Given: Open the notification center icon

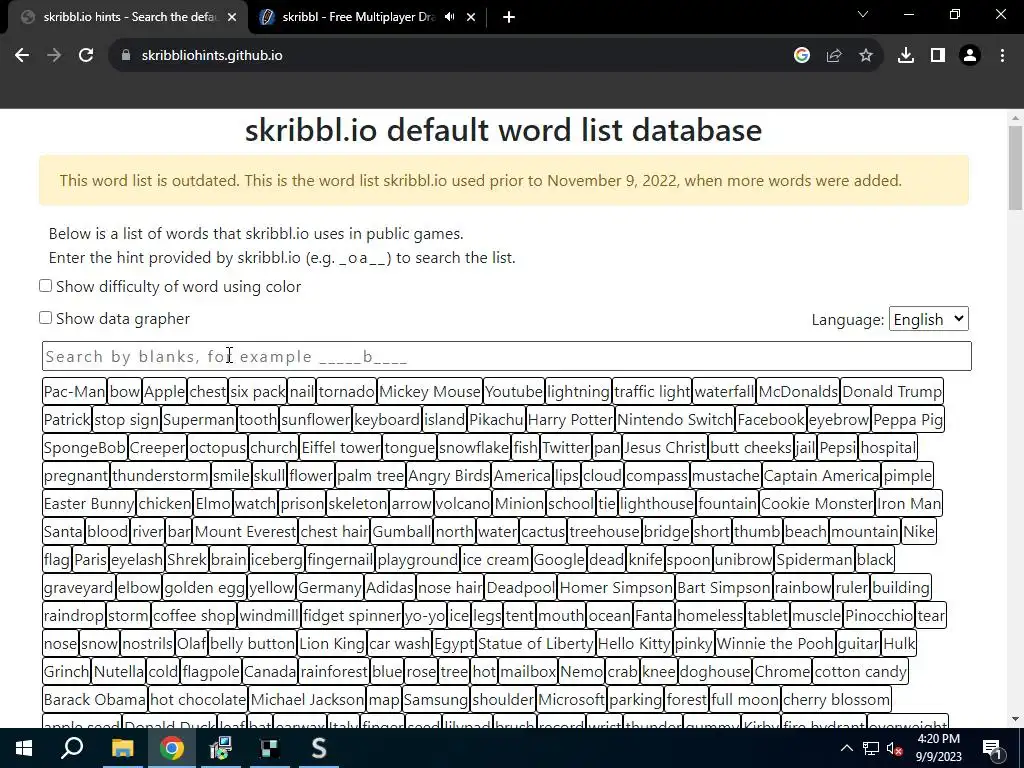Looking at the screenshot, I should pos(992,748).
